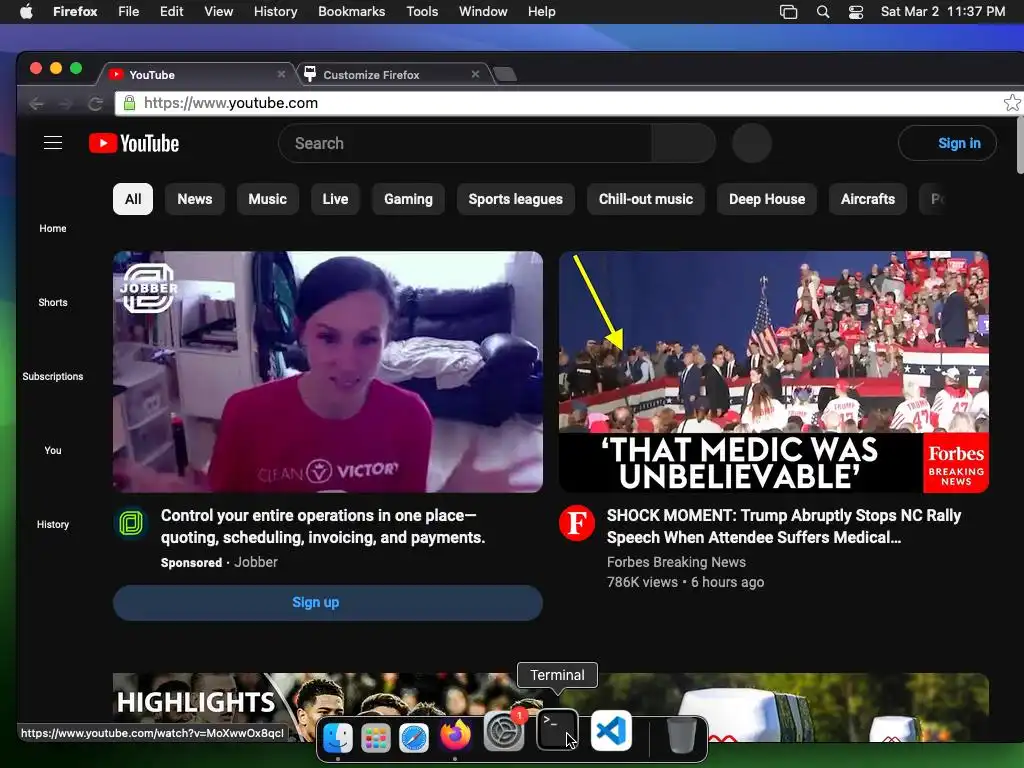The image size is (1024, 768).
Task: Select the Deep House filter chip
Action: pos(767,199)
